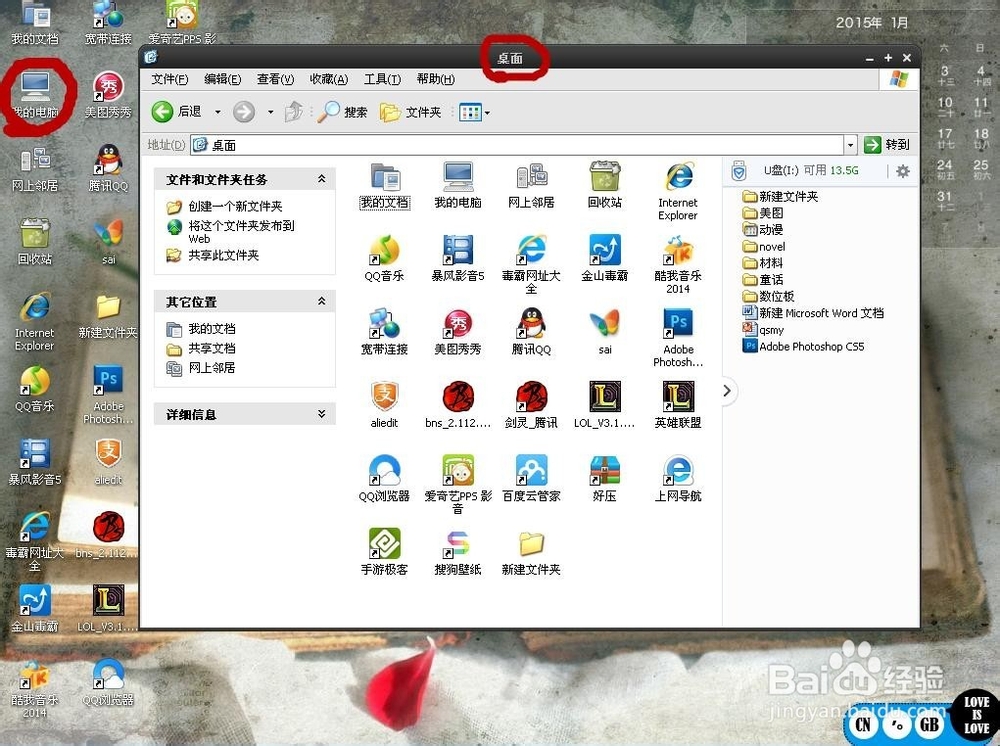1000x746 pixels.
Task: Open the address bar dropdown arrow
Action: [850, 145]
